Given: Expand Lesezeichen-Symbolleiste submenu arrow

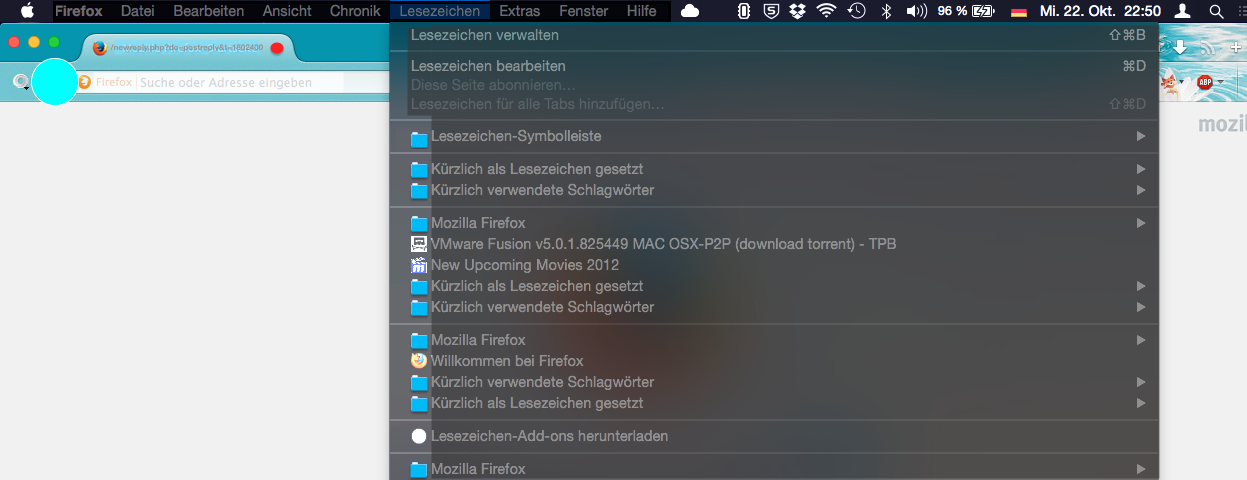Looking at the screenshot, I should 1141,136.
